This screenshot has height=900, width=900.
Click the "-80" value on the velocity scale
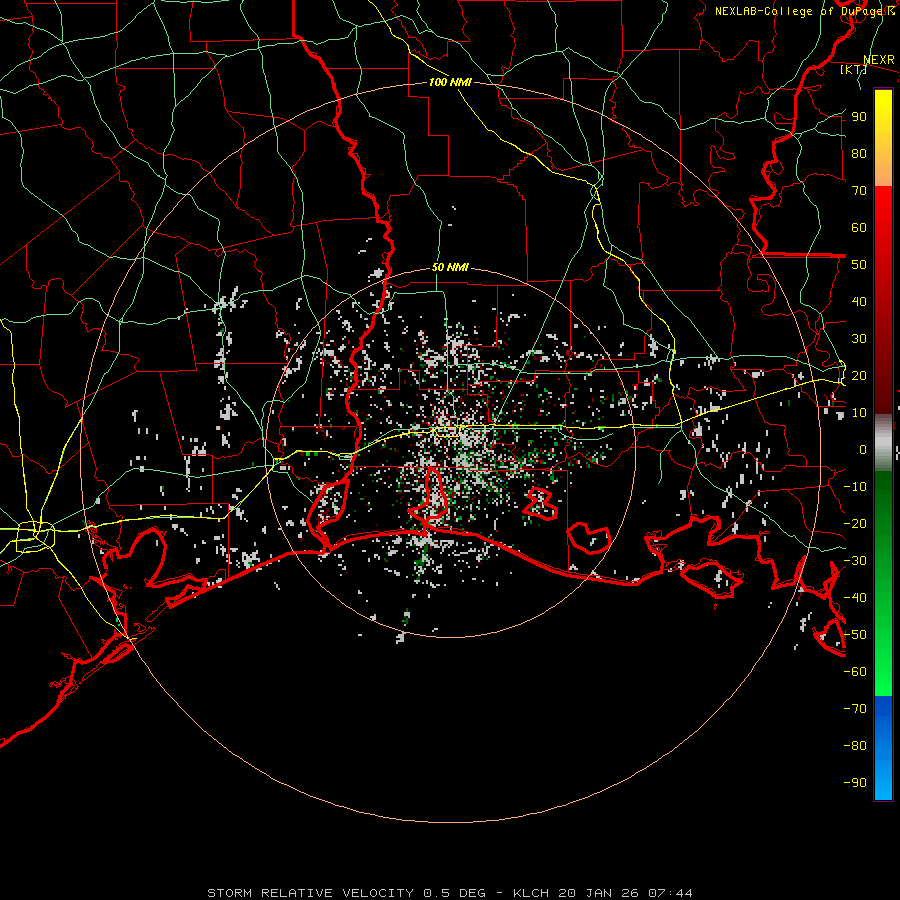[855, 746]
